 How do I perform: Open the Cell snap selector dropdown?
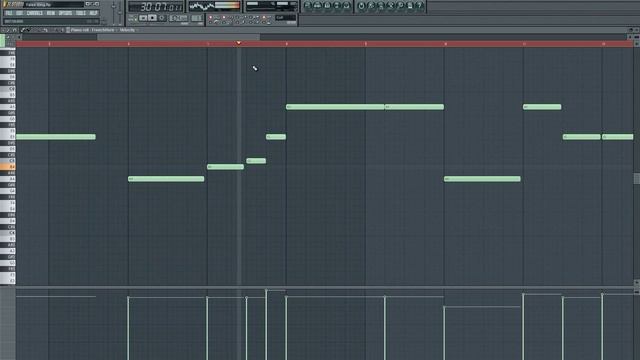[x=285, y=18]
